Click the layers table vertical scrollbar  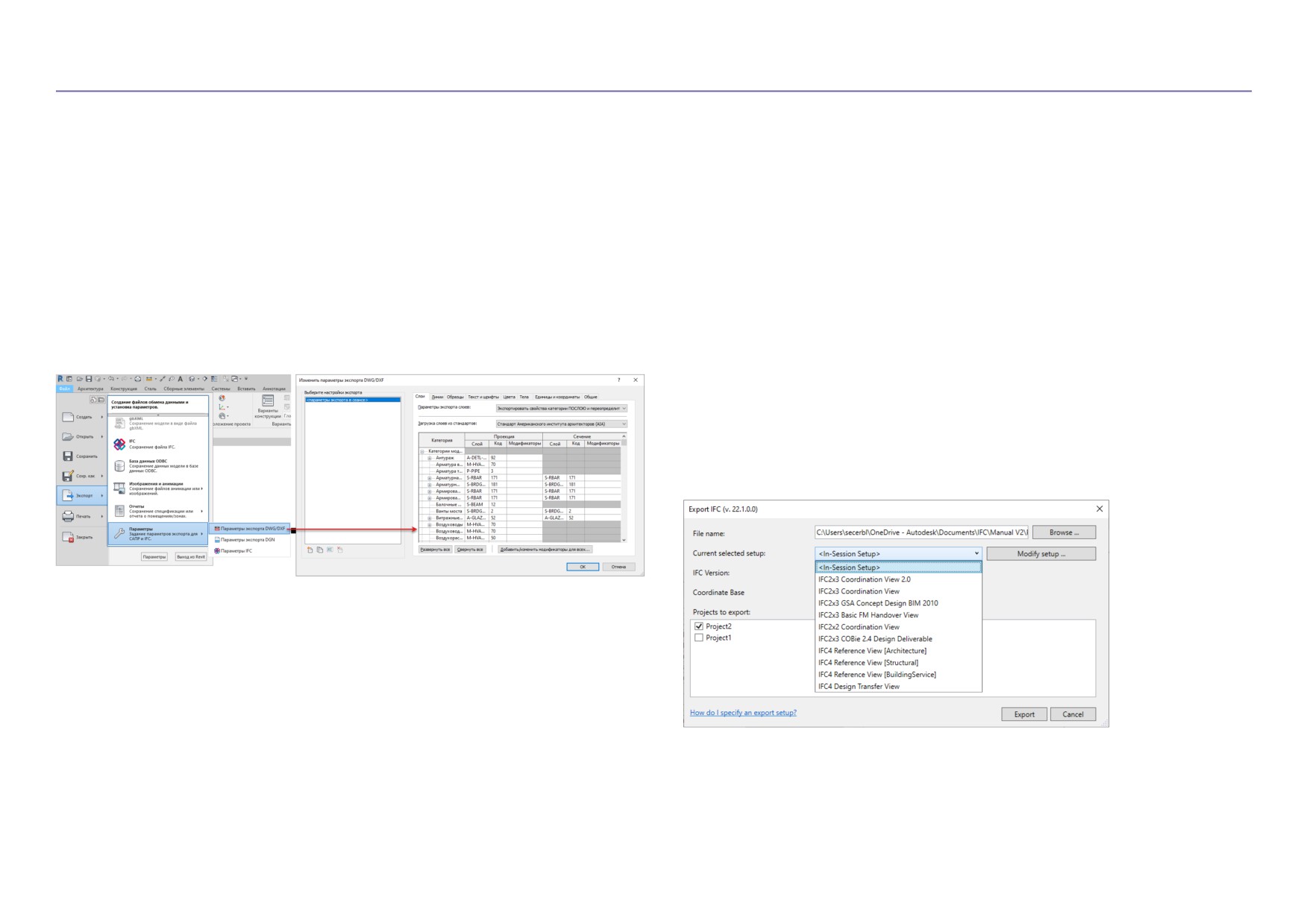tap(624, 488)
